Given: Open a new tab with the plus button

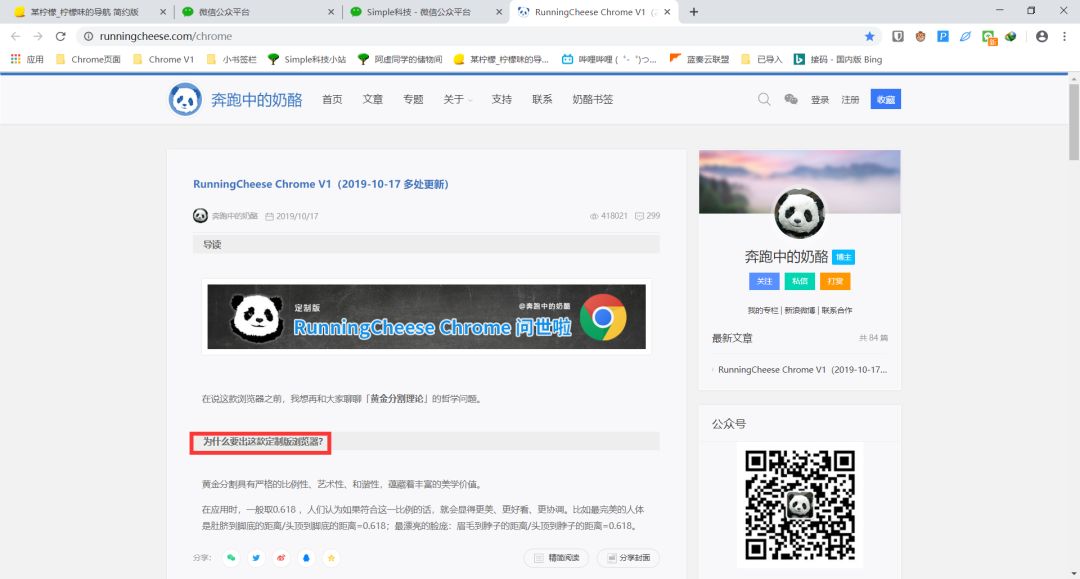Looking at the screenshot, I should [694, 12].
